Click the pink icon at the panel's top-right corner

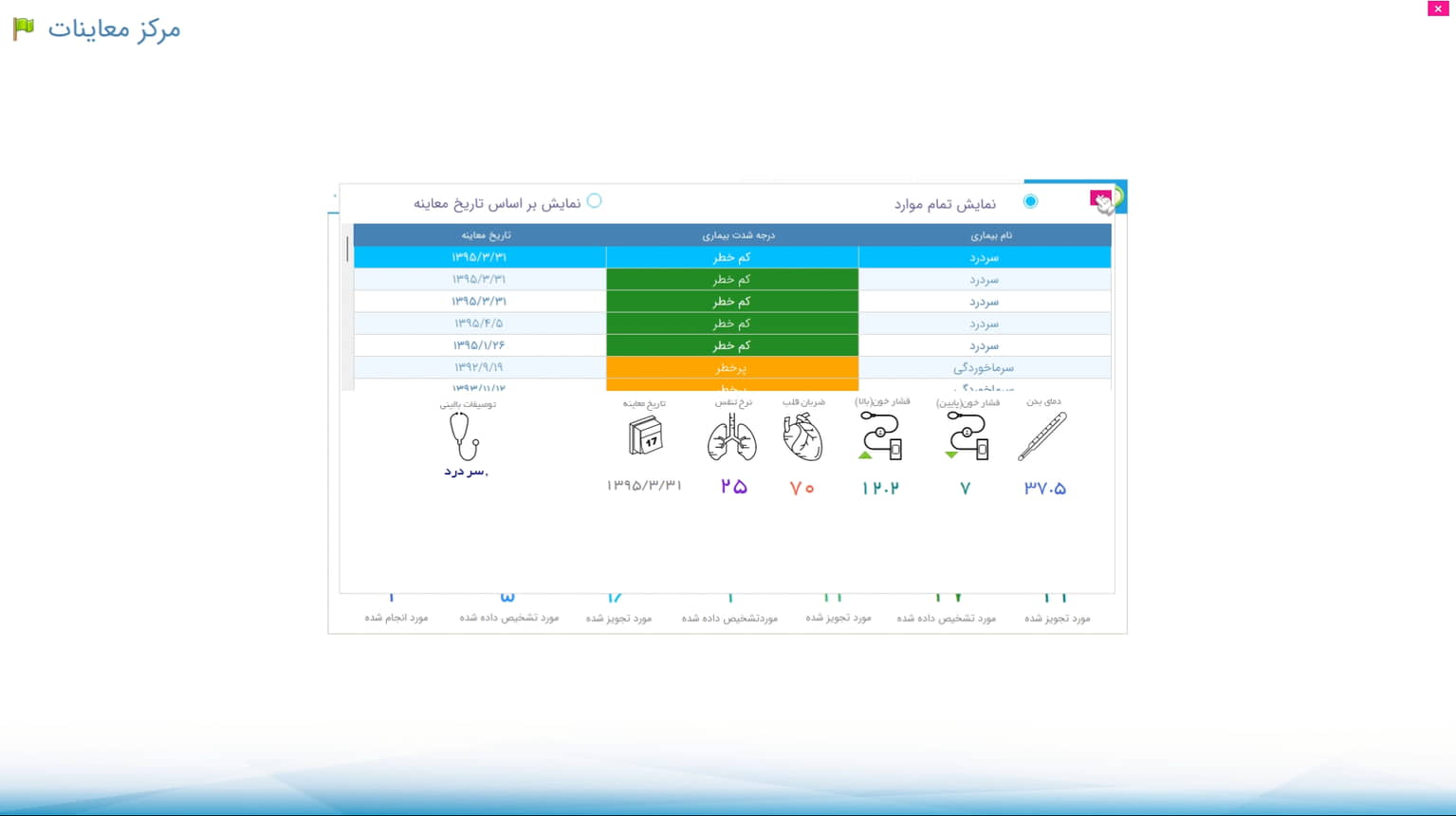tap(1100, 199)
